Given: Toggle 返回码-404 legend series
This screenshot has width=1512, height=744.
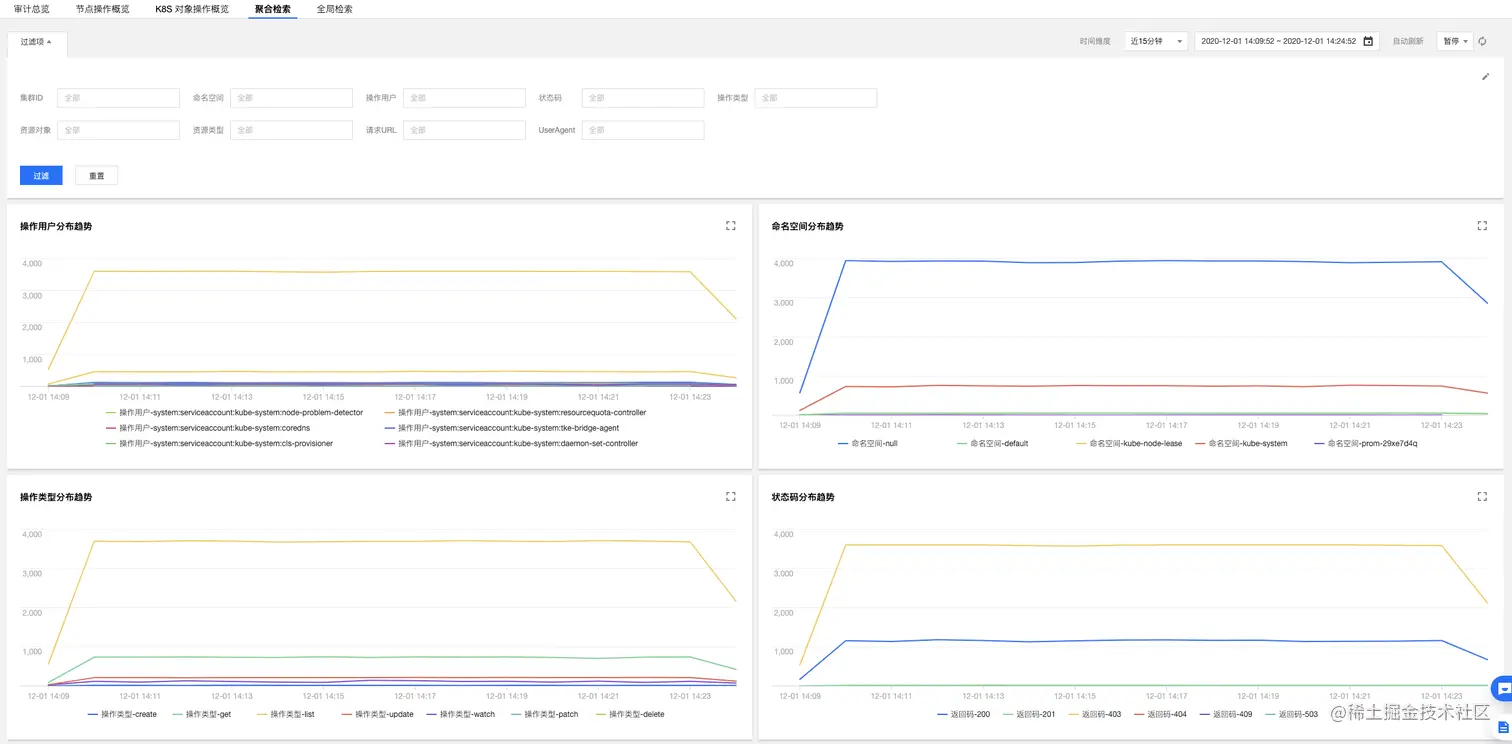Looking at the screenshot, I should 1160,714.
